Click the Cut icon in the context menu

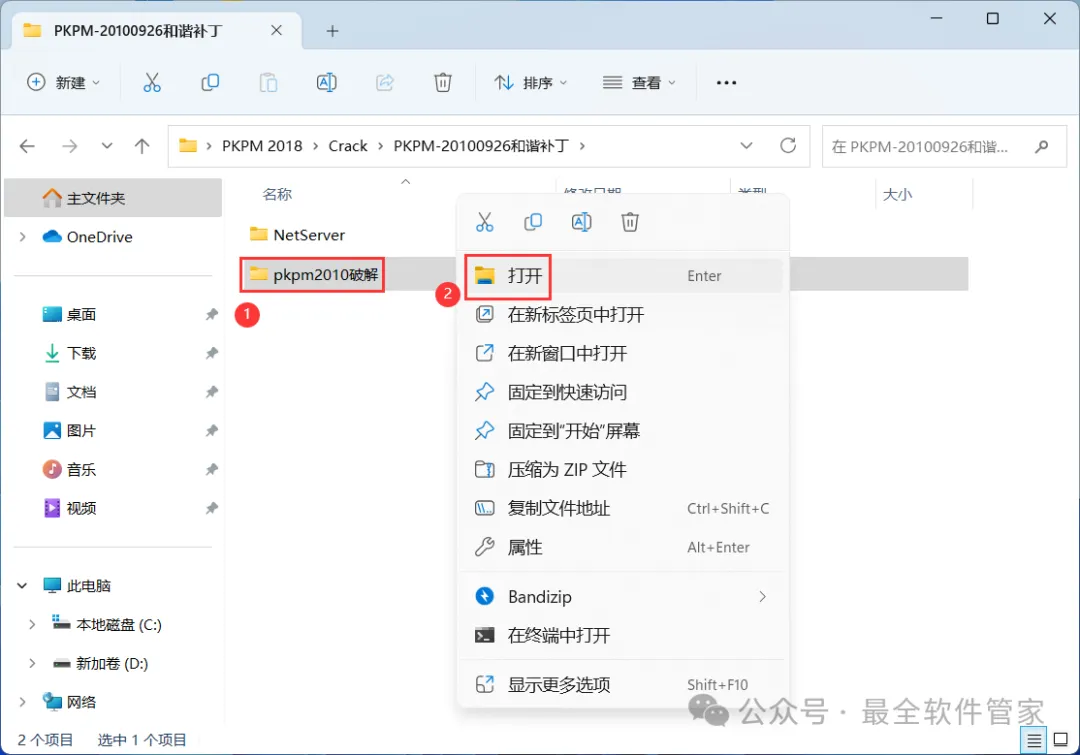pyautogui.click(x=485, y=222)
